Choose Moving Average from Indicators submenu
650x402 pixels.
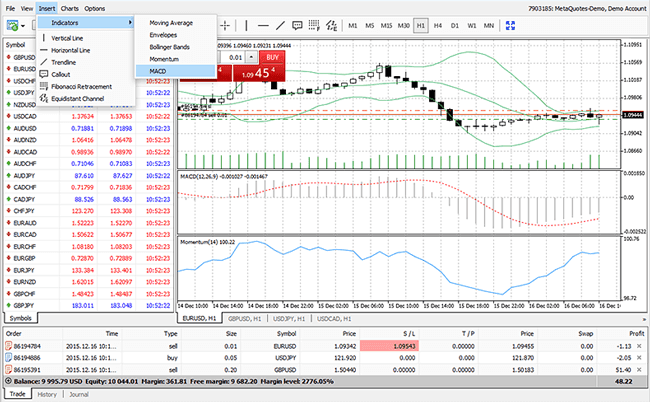[x=171, y=23]
